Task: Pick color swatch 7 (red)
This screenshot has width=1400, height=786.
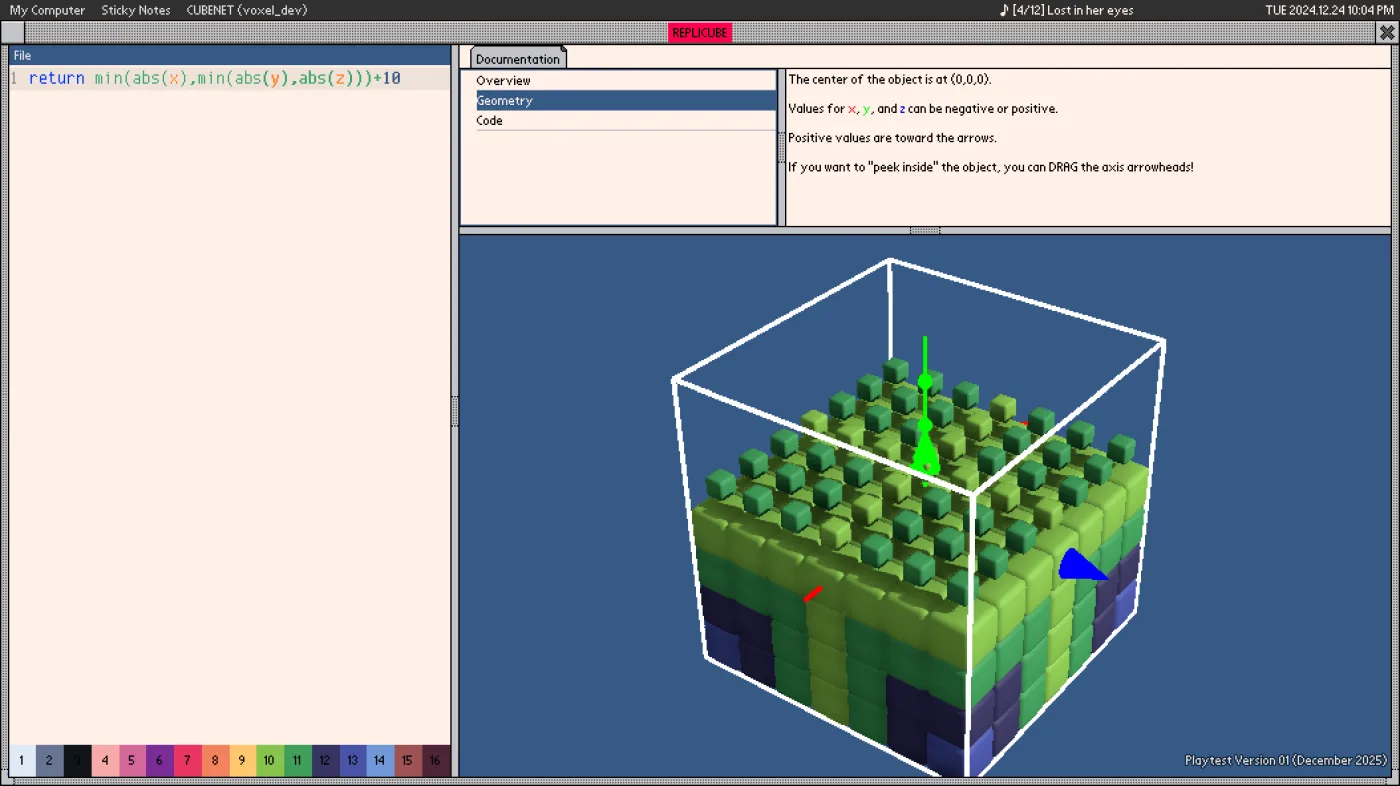Action: tap(187, 760)
